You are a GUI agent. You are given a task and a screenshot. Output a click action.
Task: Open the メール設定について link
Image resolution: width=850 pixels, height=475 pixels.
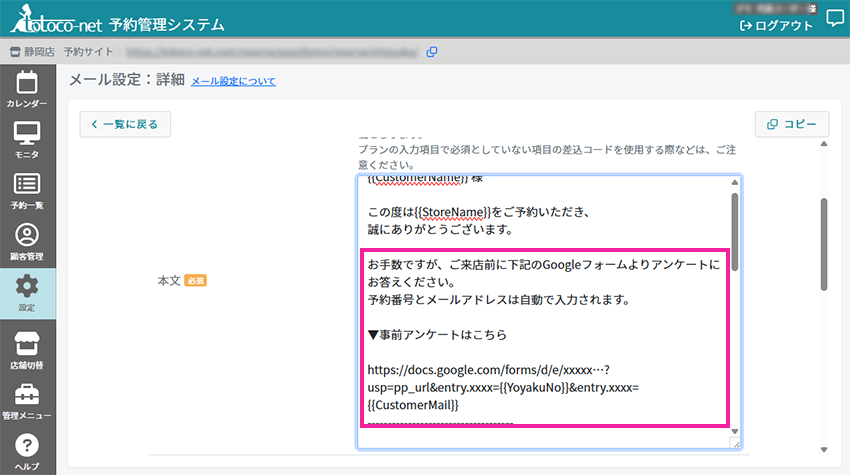(233, 81)
